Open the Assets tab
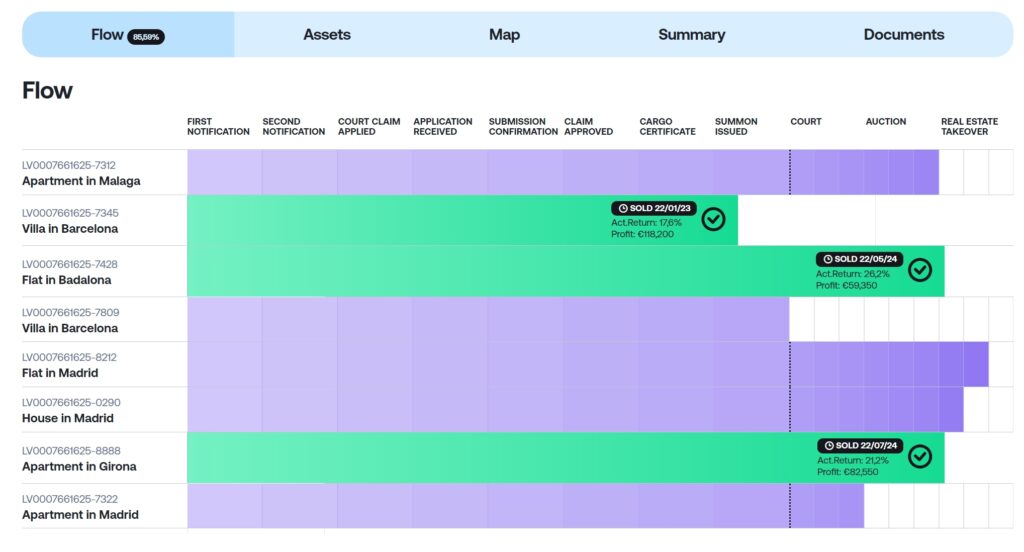The height and width of the screenshot is (552, 1024). (x=327, y=35)
